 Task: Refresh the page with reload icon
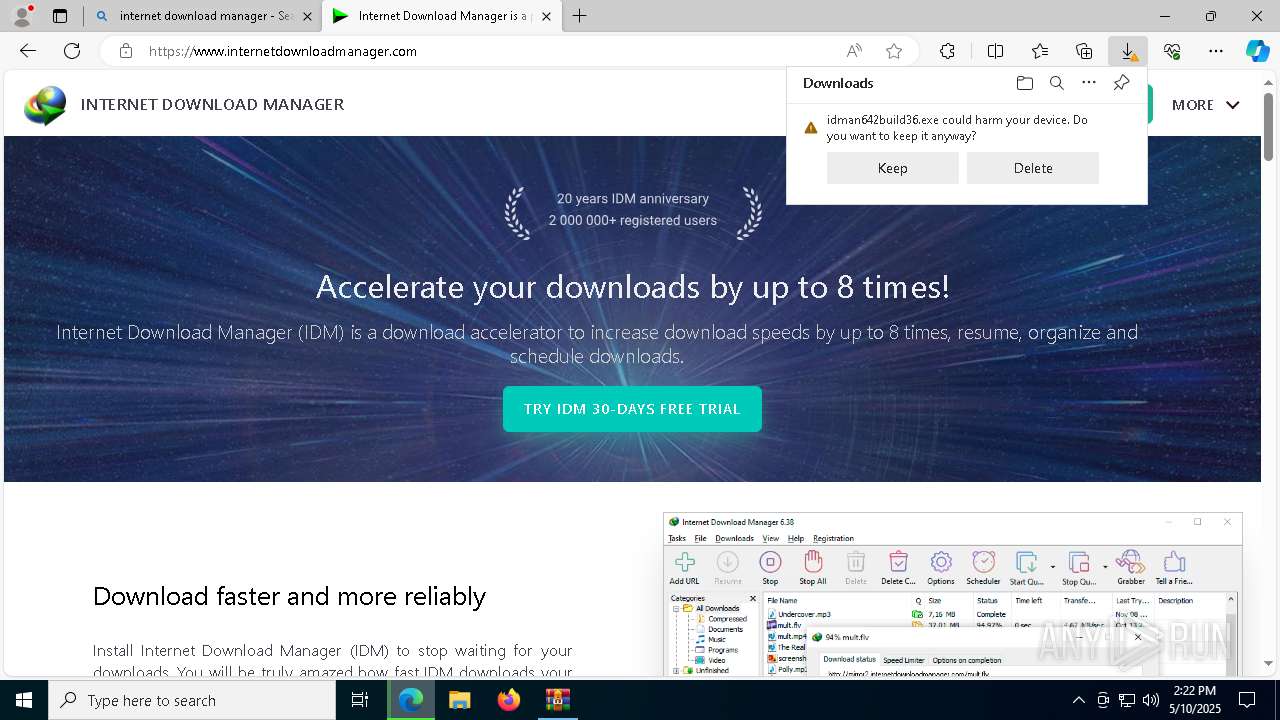[x=72, y=51]
